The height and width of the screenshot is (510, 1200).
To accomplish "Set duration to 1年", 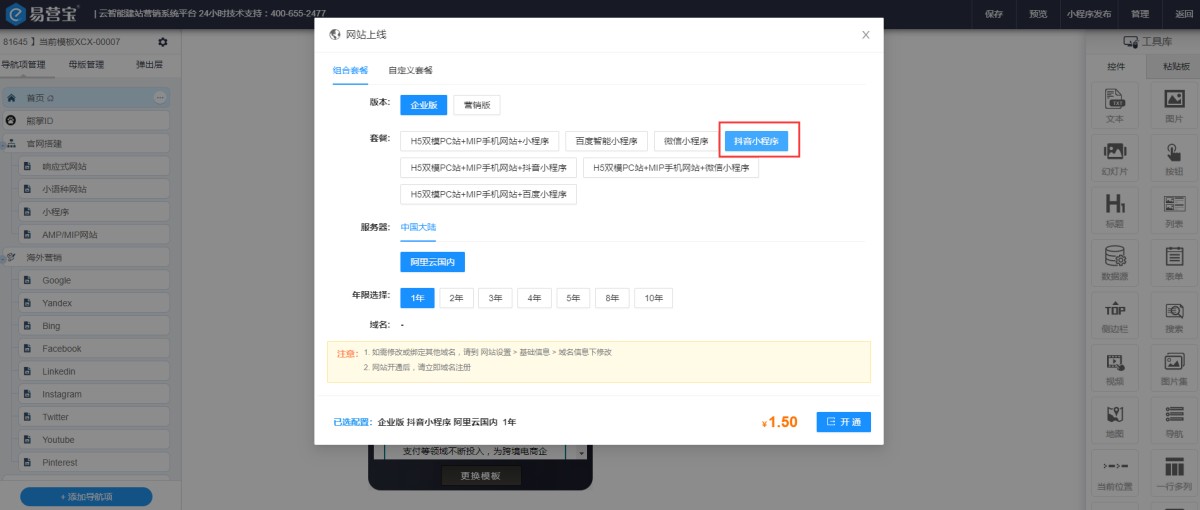I will tap(417, 298).
